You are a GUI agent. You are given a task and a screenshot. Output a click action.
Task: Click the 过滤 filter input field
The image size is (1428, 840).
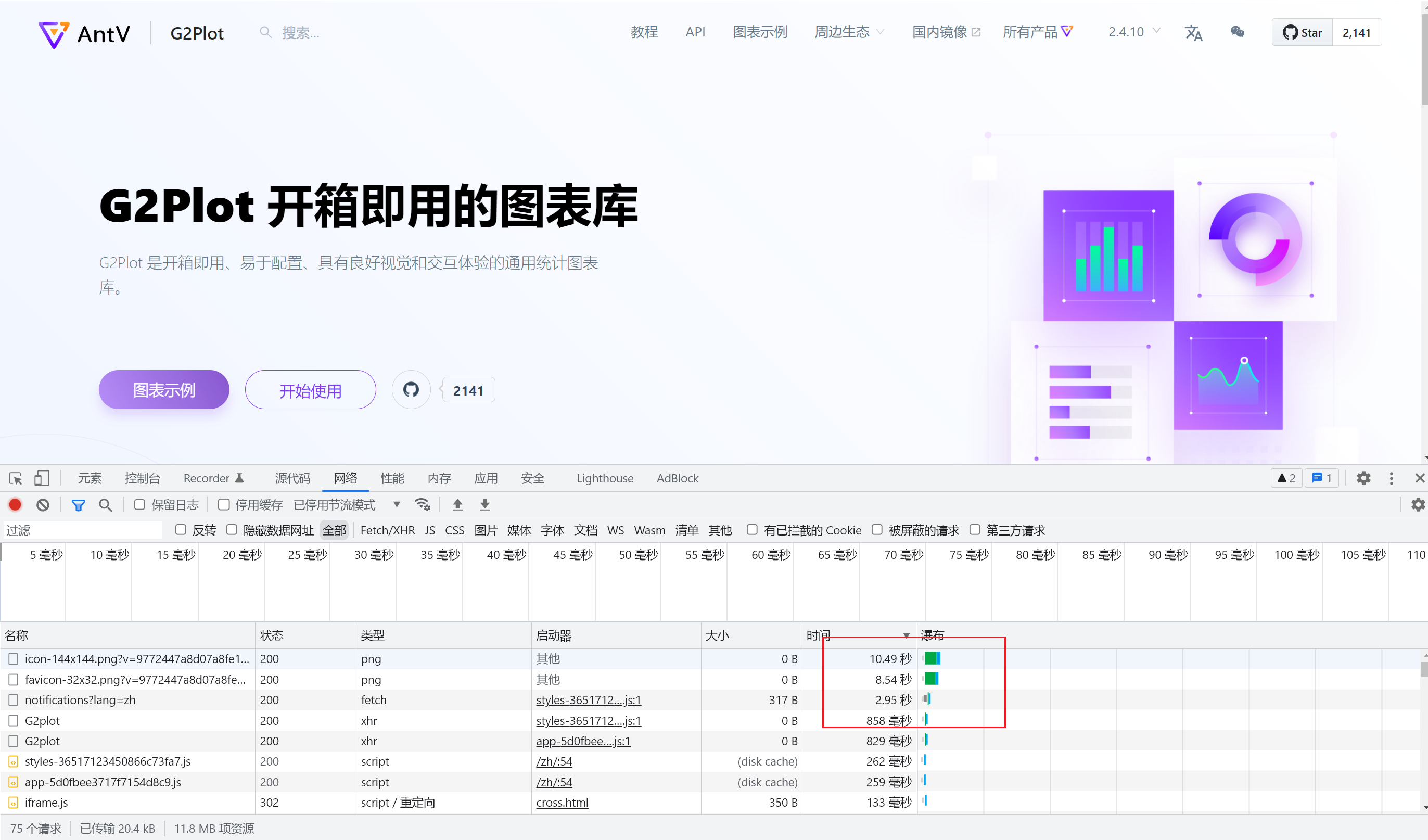click(82, 530)
